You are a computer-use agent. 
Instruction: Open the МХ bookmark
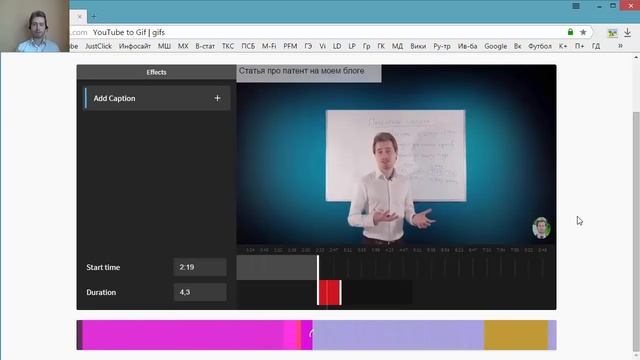pos(183,46)
